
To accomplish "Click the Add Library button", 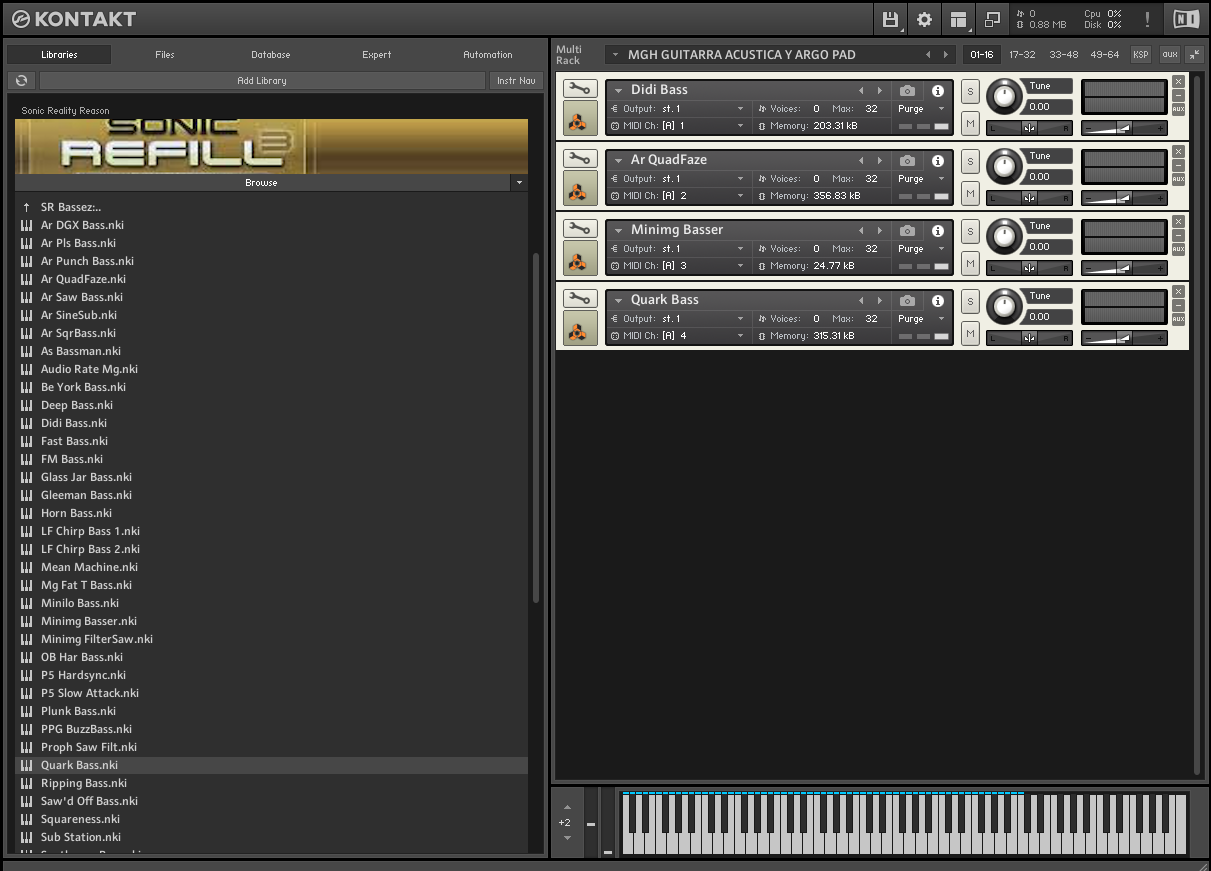I will click(262, 80).
